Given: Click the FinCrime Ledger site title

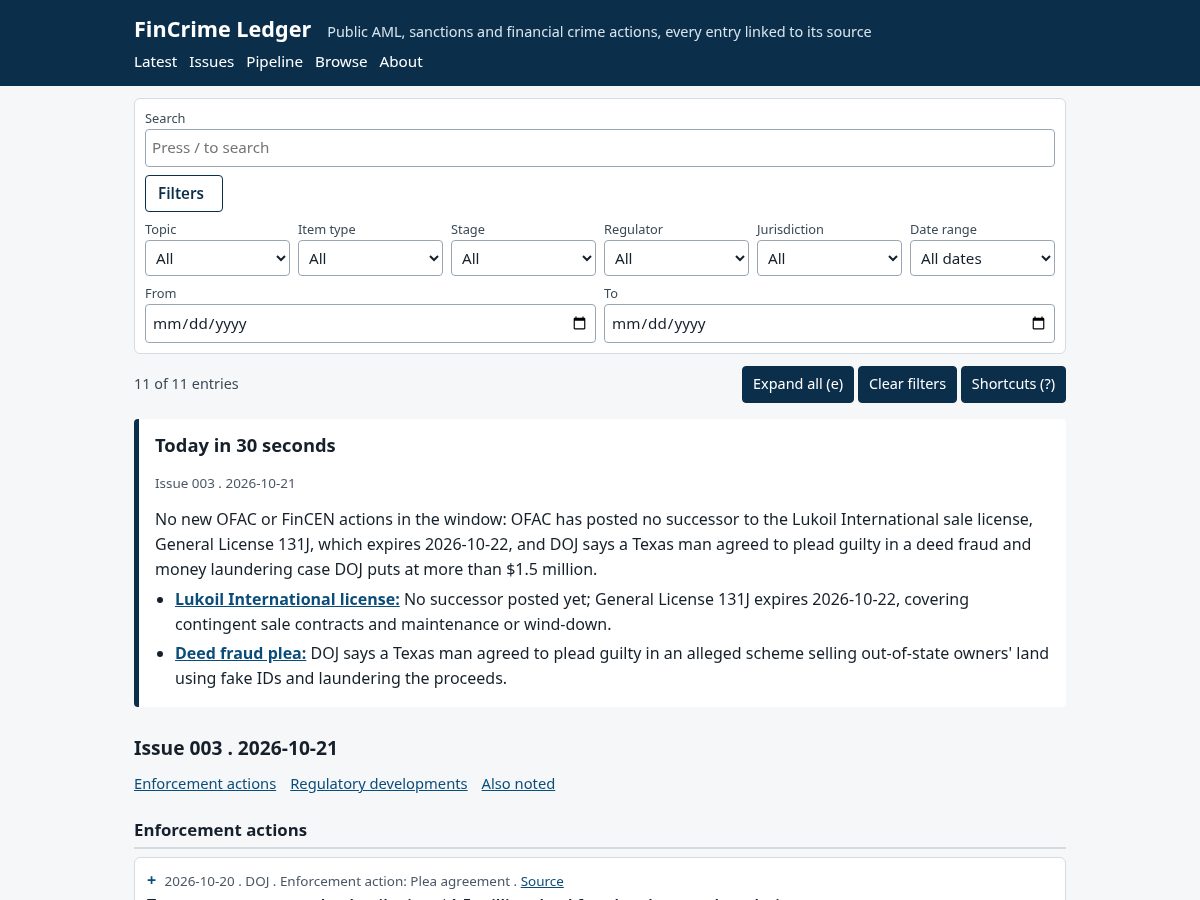Looking at the screenshot, I should [x=222, y=30].
